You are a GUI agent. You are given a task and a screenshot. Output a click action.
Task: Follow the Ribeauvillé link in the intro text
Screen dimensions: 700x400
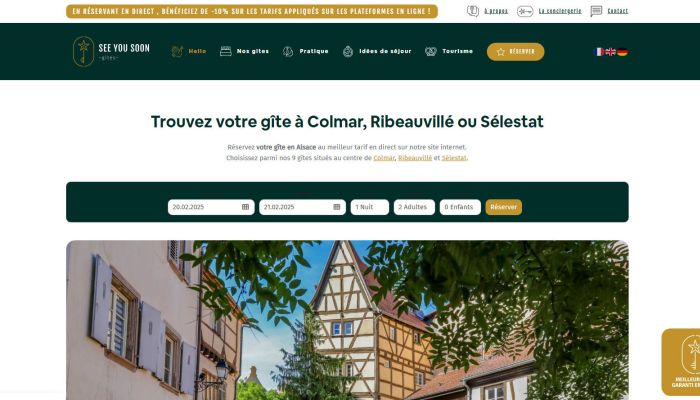[415, 158]
